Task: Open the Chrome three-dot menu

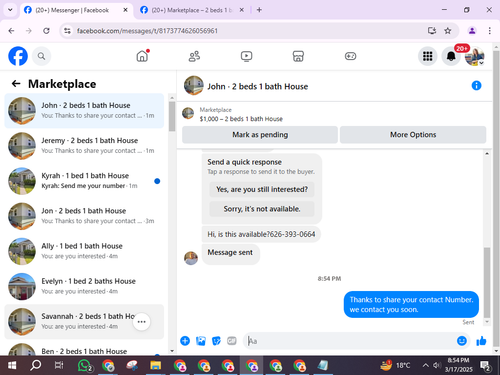Action: (x=489, y=31)
